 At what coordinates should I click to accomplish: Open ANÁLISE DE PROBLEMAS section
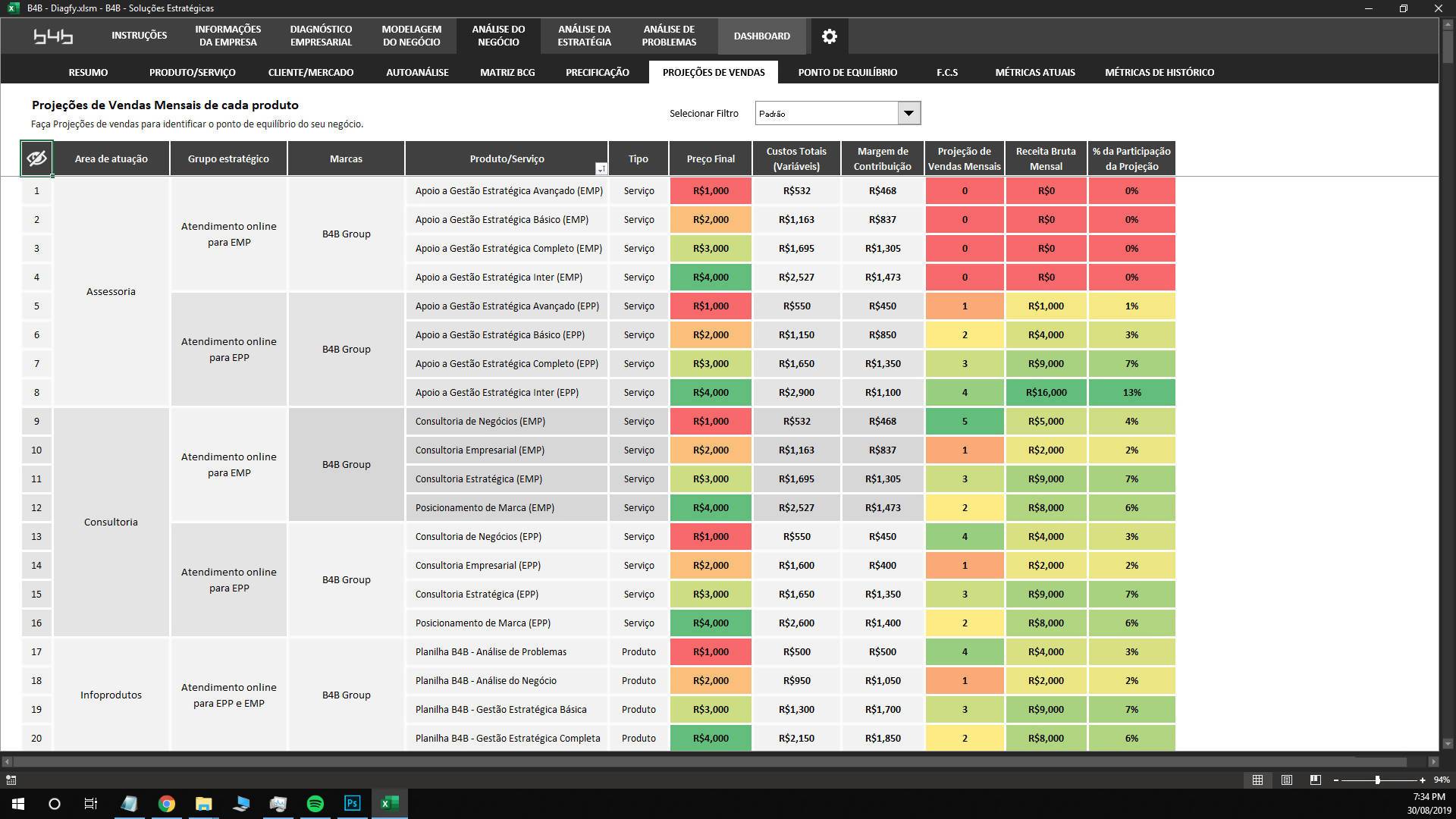(669, 36)
